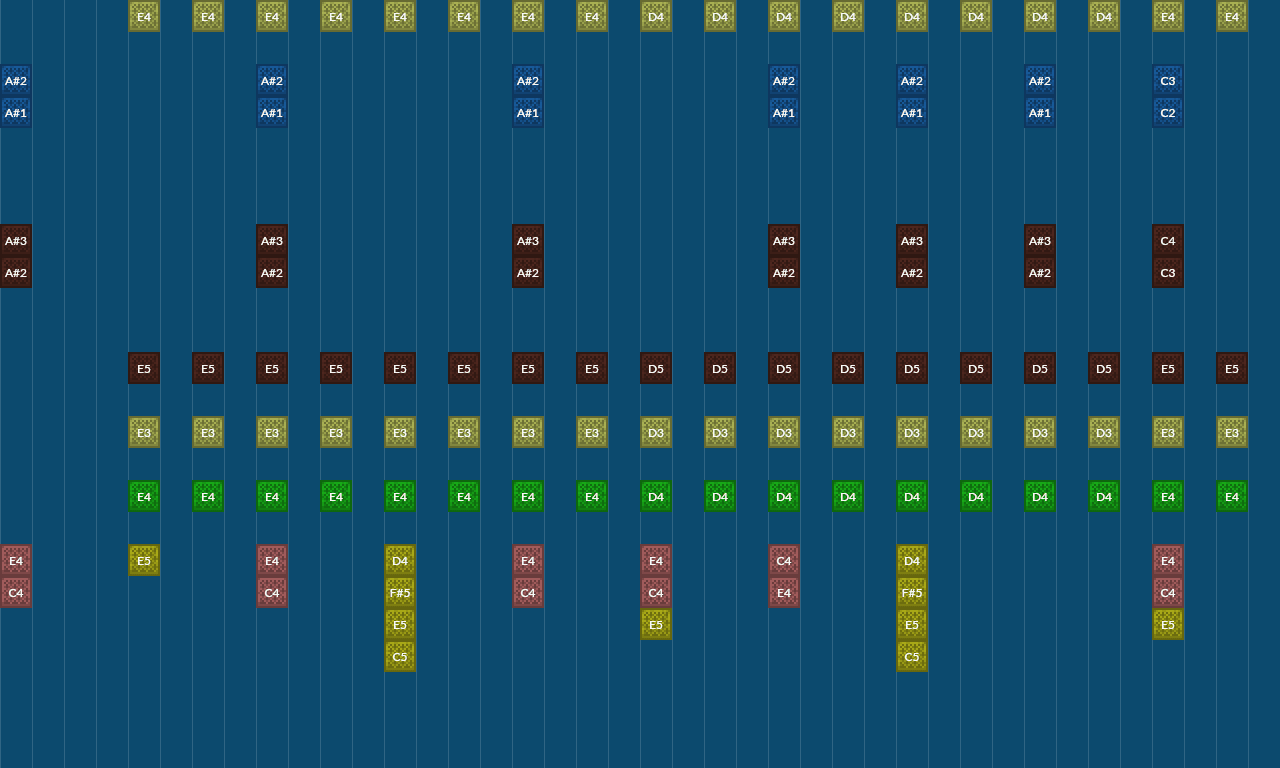
Task: Select the pink C4 stacked above a pink E4
Action: coord(784,561)
